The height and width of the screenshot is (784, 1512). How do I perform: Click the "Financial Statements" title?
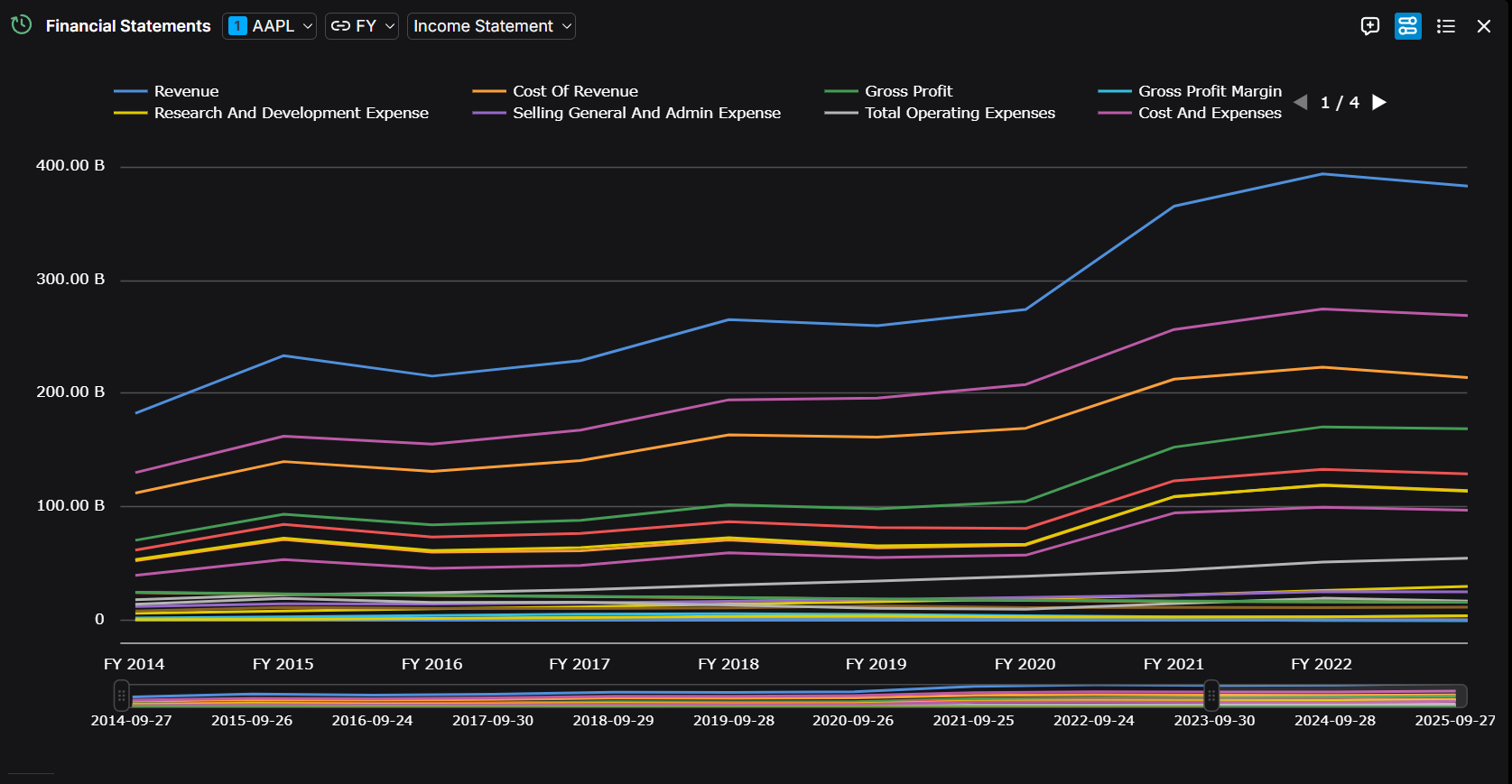tap(128, 26)
